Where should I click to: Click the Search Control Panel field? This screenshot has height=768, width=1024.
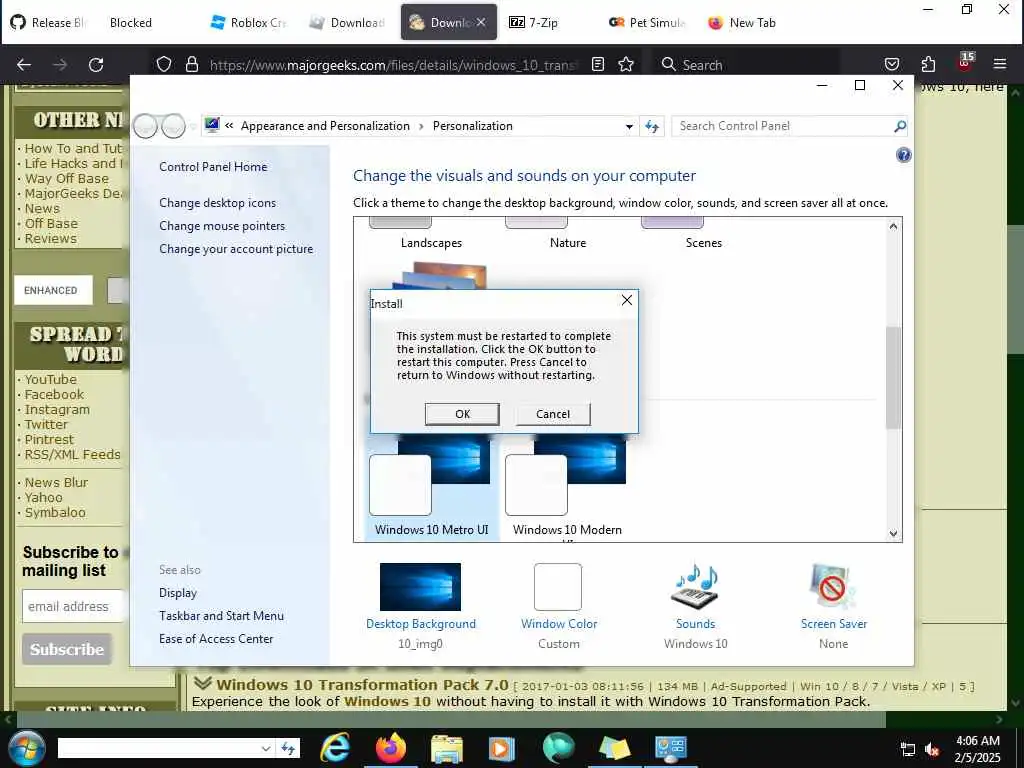[x=782, y=126]
